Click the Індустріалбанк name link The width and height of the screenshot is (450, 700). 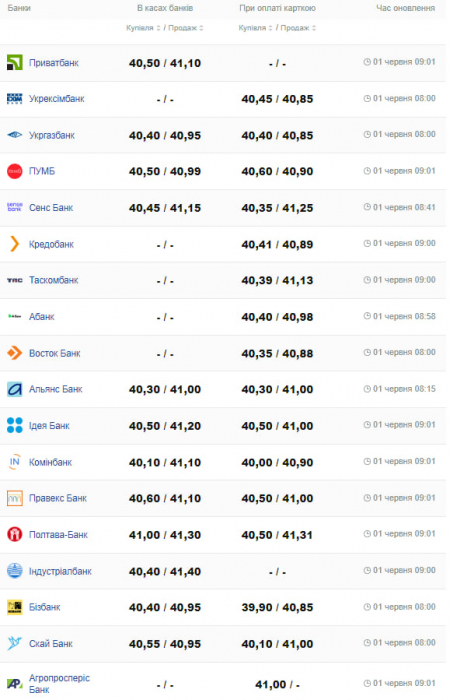(60, 571)
